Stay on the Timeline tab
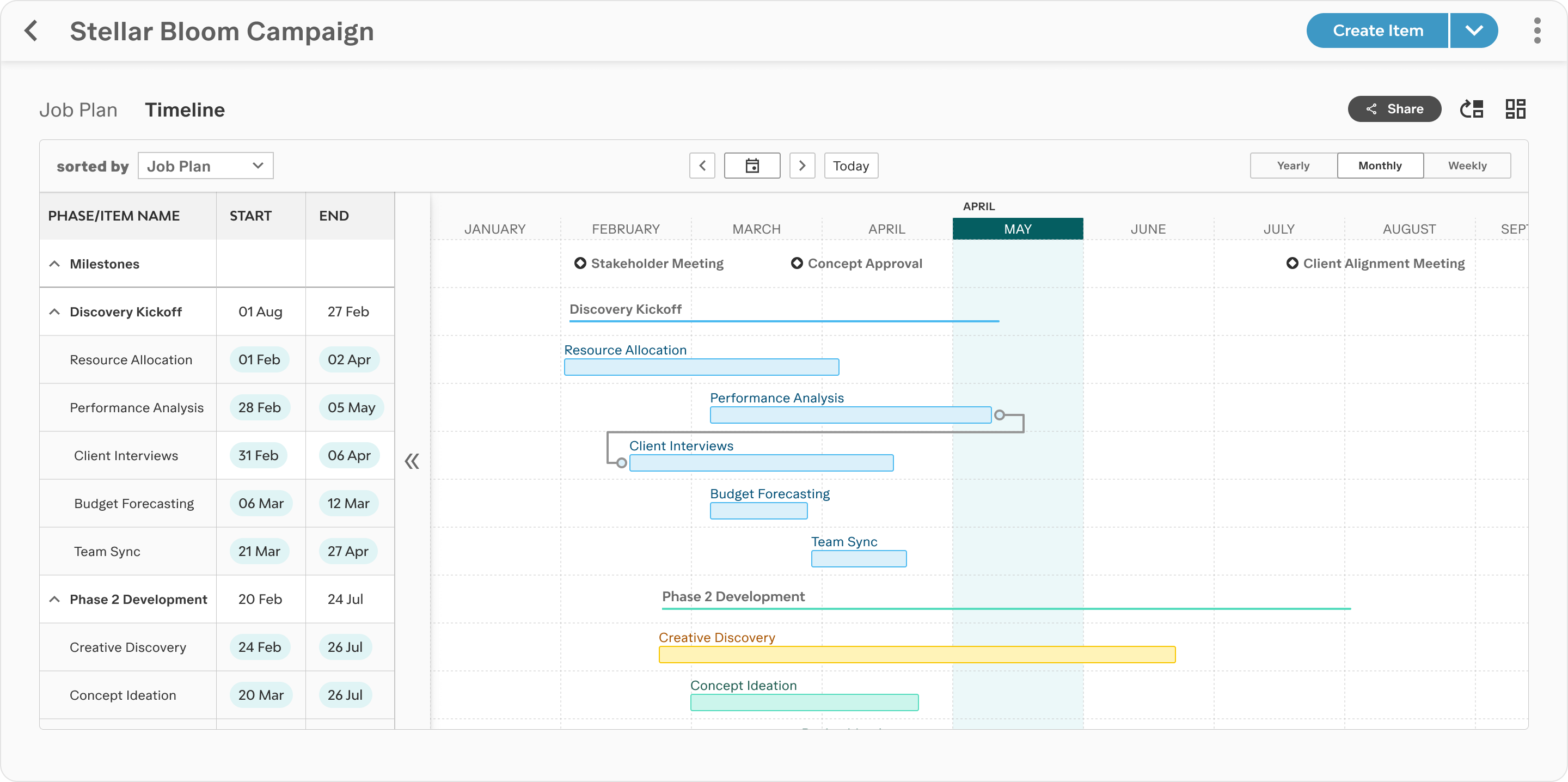Viewport: 1568px width, 782px height. [185, 109]
